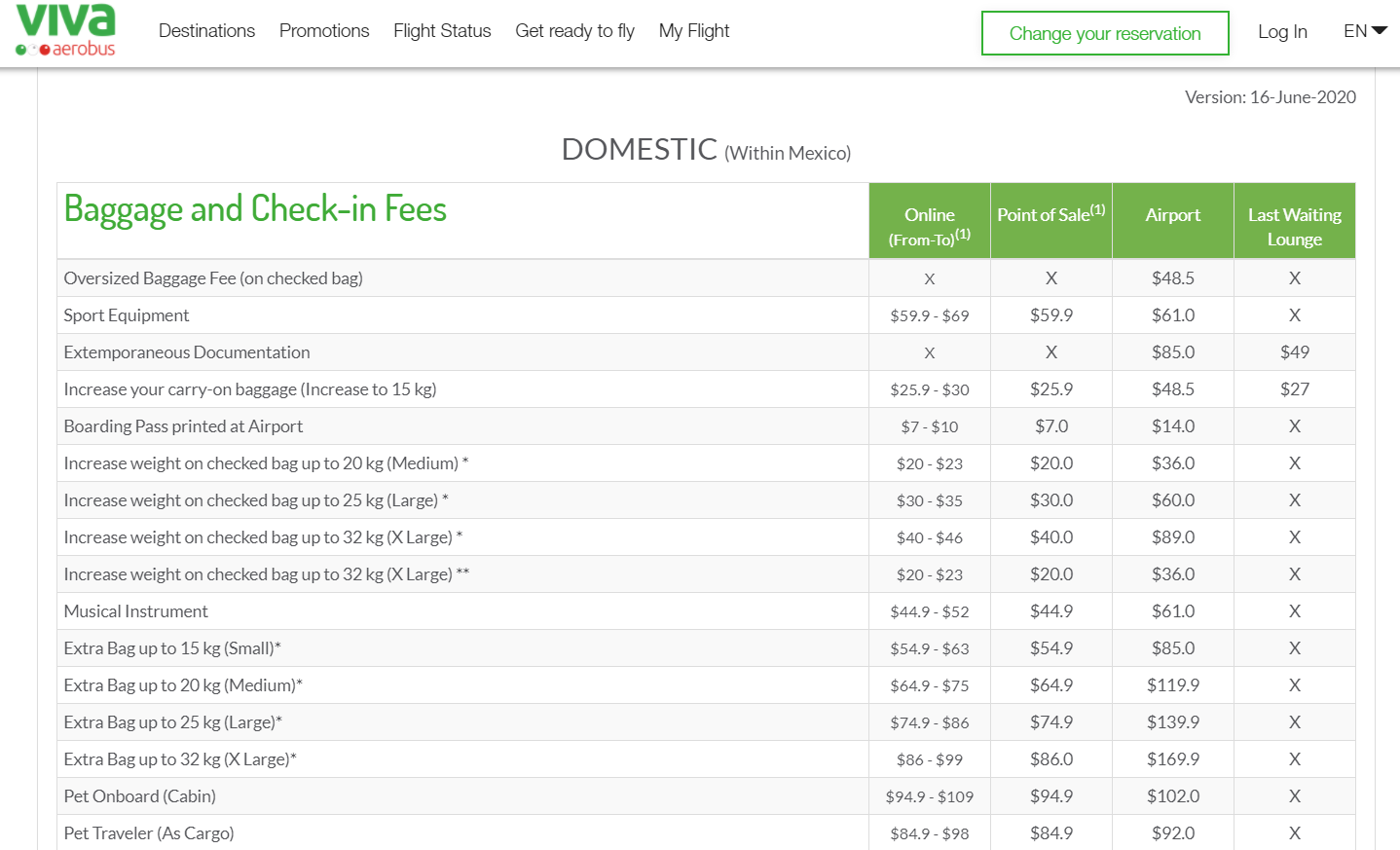
Task: Click the Viva Aerobus logo
Action: (65, 30)
